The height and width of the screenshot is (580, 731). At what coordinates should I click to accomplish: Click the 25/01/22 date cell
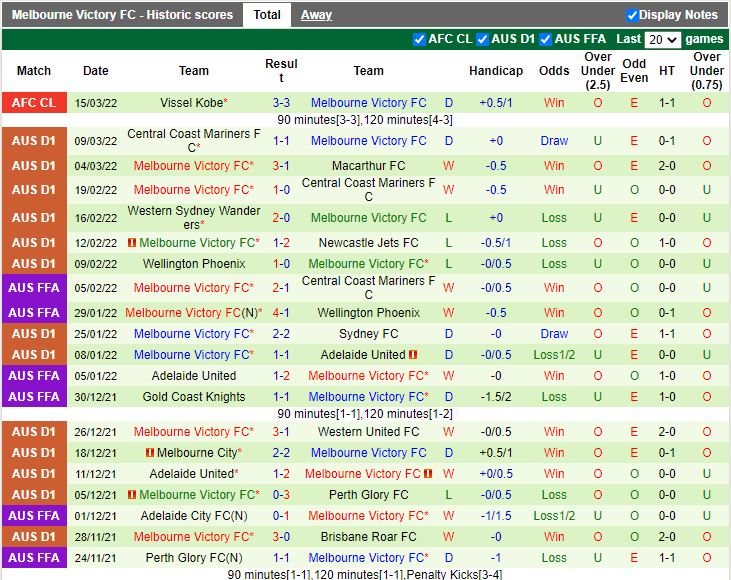click(96, 334)
